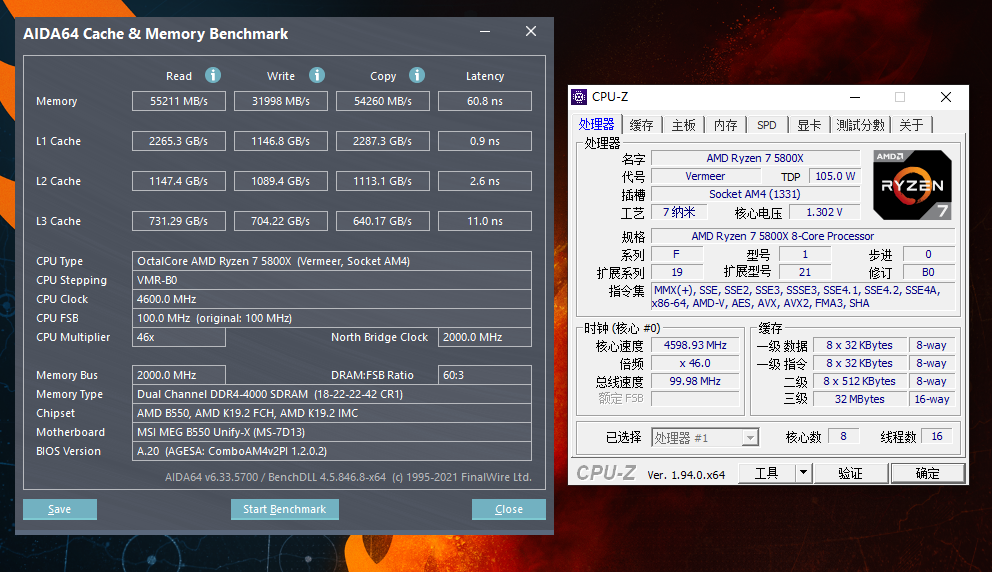This screenshot has height=572, width=992.
Task: Minimize the AIDA64 benchmark window
Action: tap(485, 32)
